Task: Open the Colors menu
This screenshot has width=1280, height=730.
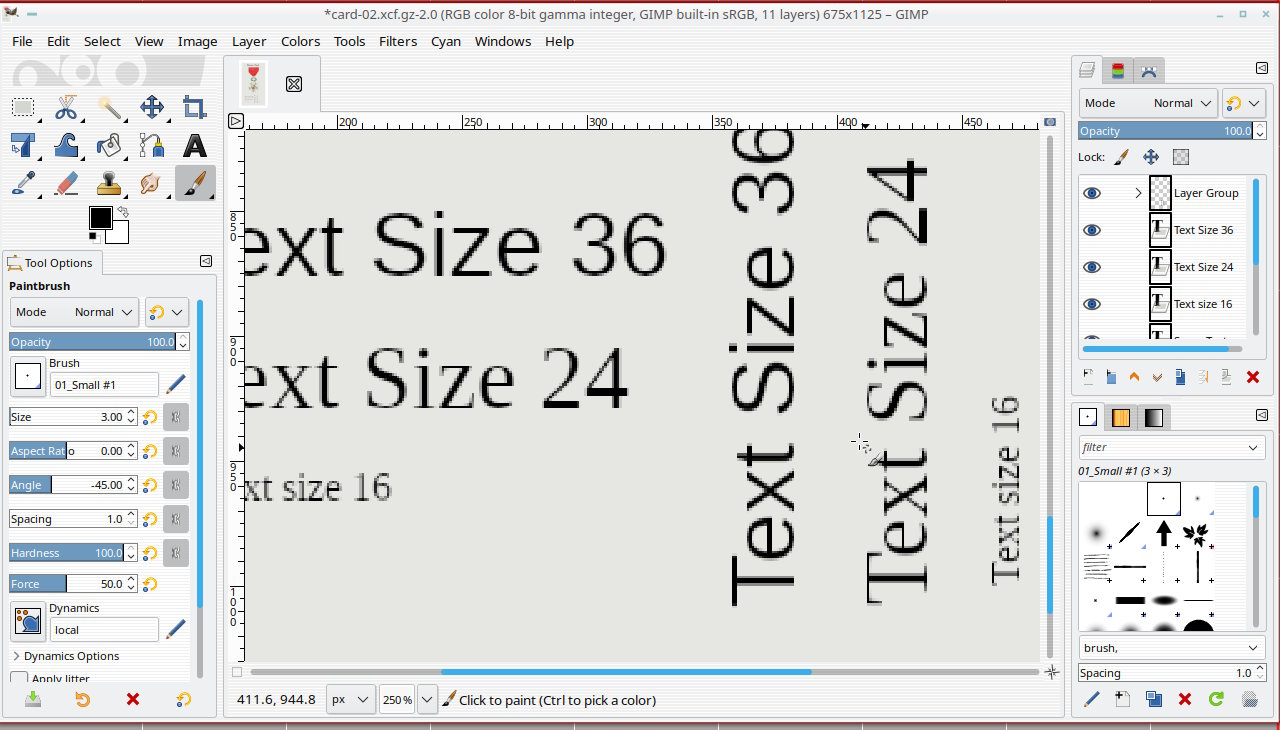Action: coord(300,41)
